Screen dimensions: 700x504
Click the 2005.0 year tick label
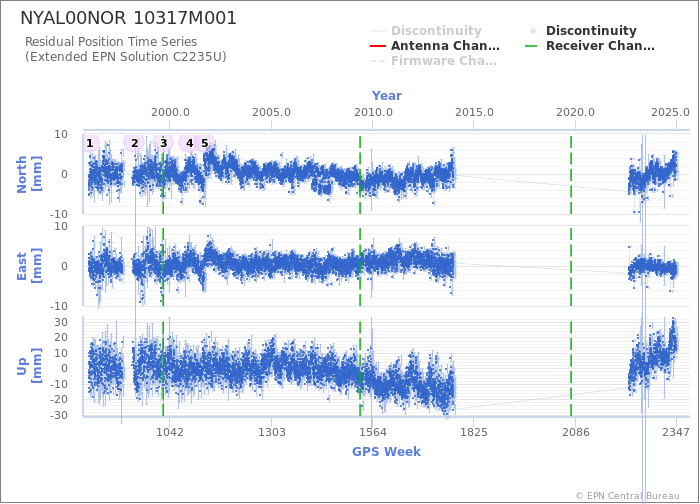(271, 112)
